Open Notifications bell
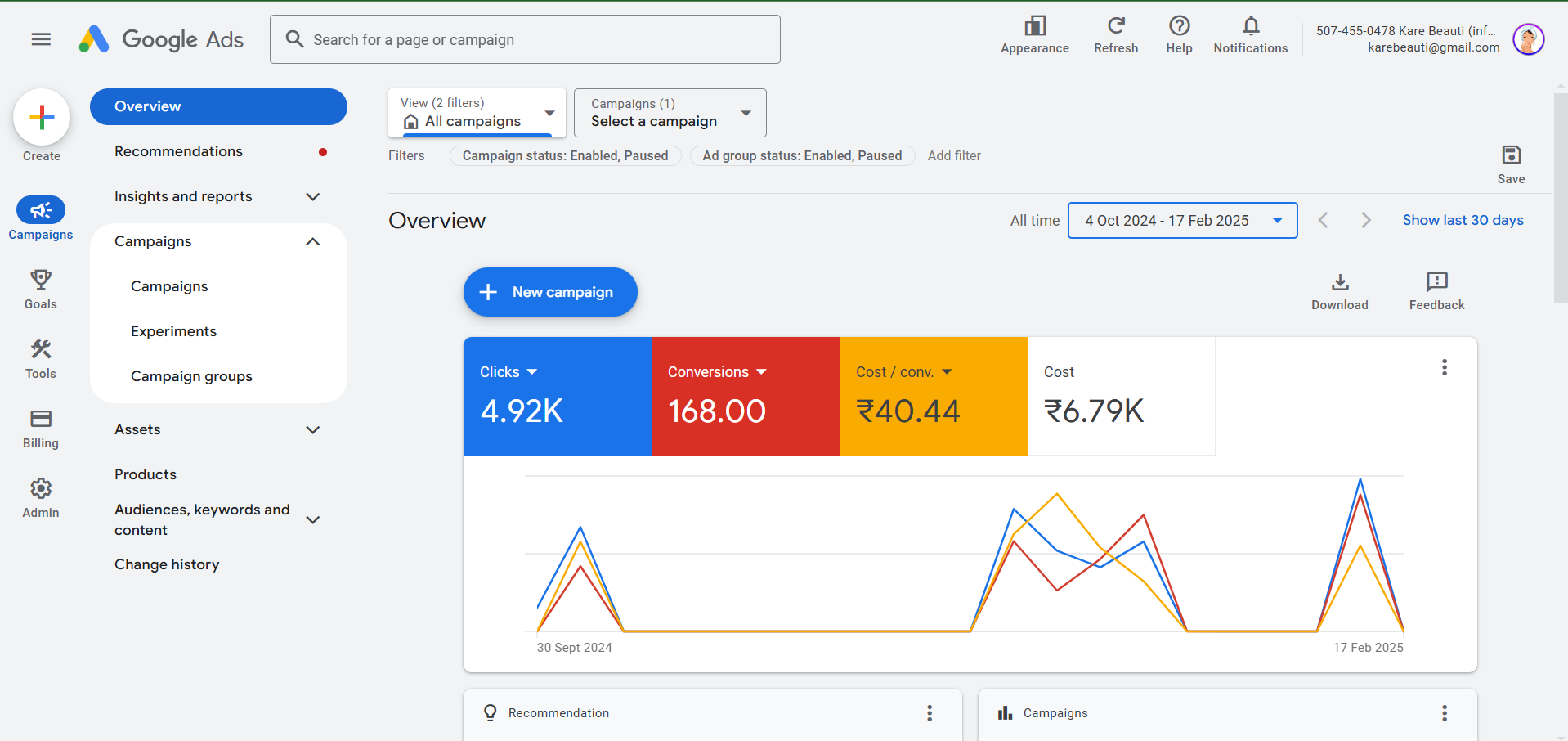This screenshot has height=741, width=1568. (x=1250, y=26)
